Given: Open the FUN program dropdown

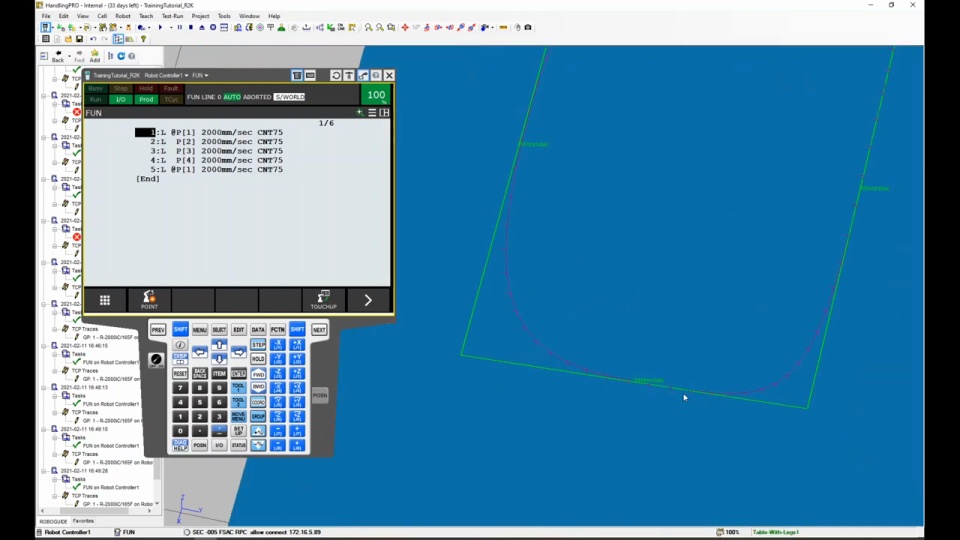Looking at the screenshot, I should click(200, 76).
